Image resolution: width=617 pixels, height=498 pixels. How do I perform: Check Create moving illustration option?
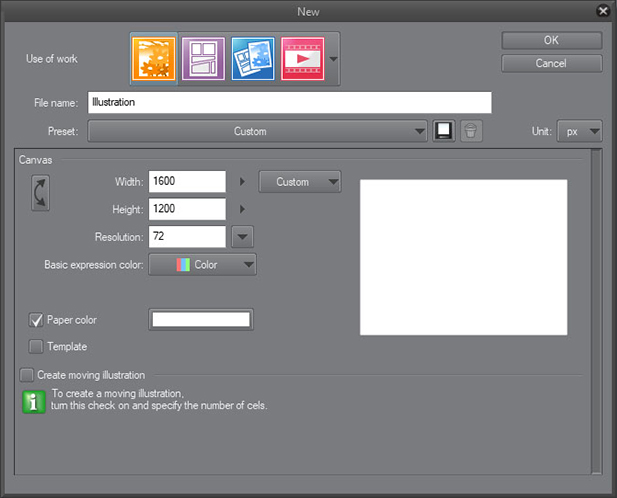[27, 375]
